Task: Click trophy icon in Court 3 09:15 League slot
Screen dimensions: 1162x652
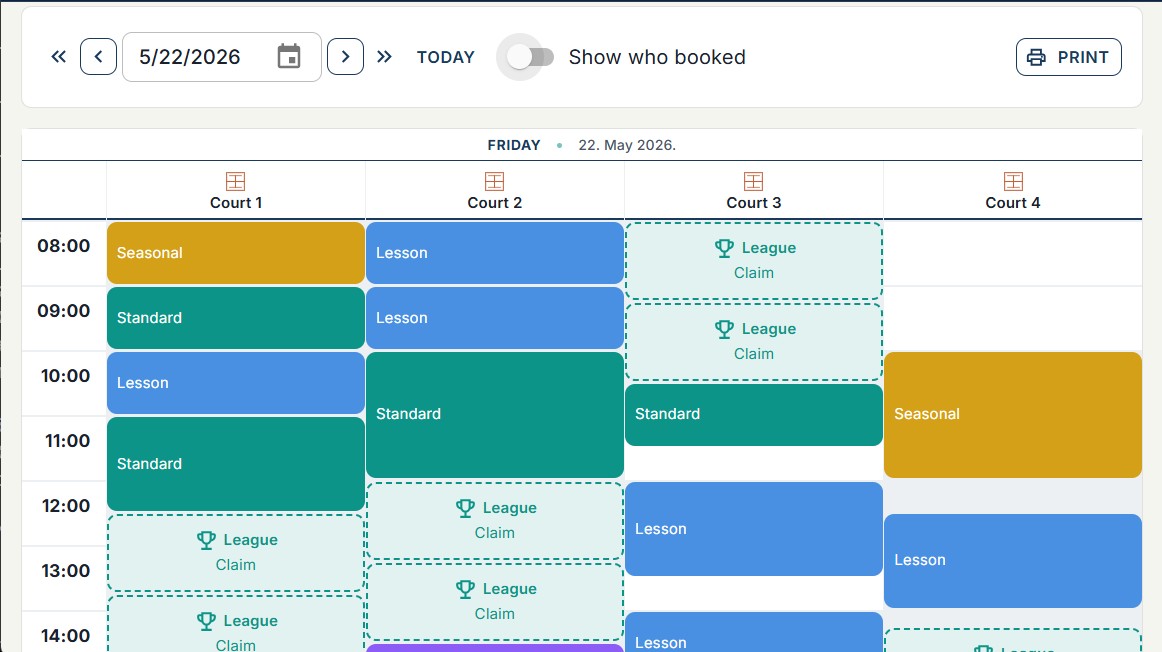Action: pyautogui.click(x=724, y=329)
